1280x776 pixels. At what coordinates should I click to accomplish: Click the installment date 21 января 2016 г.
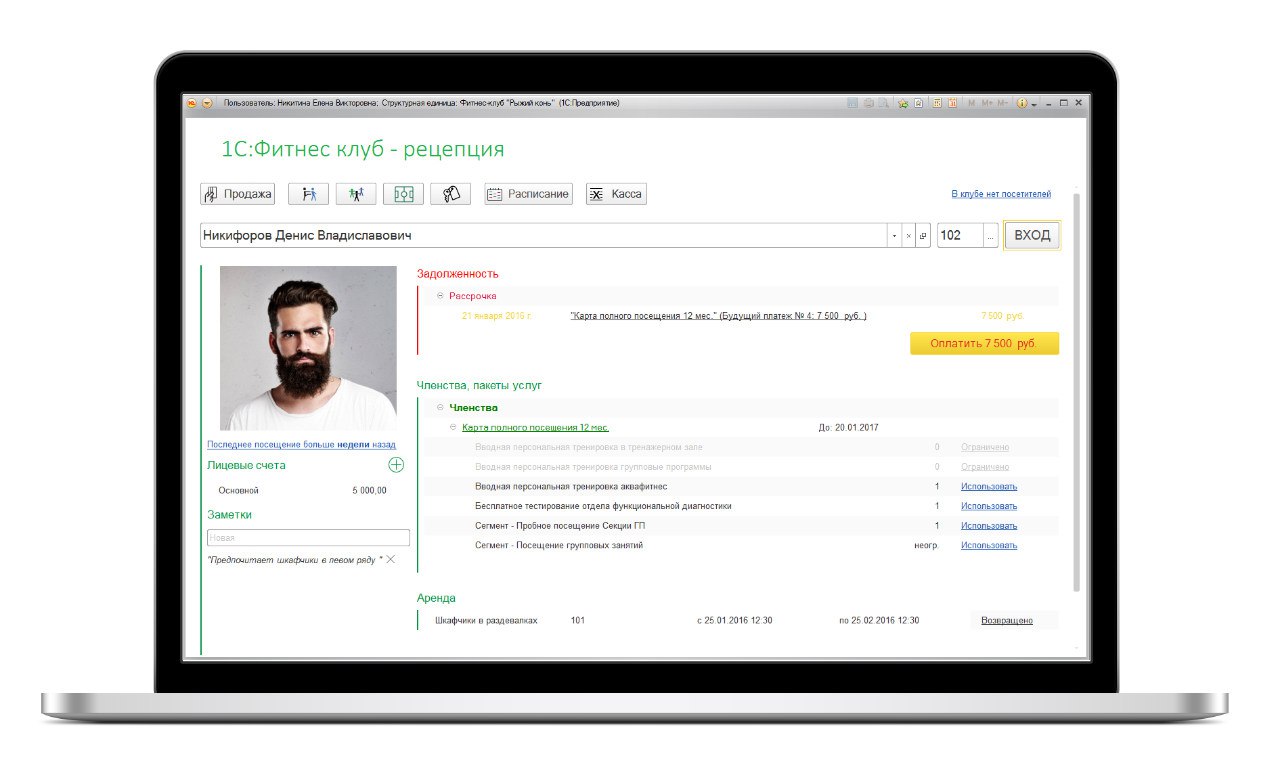coord(496,316)
